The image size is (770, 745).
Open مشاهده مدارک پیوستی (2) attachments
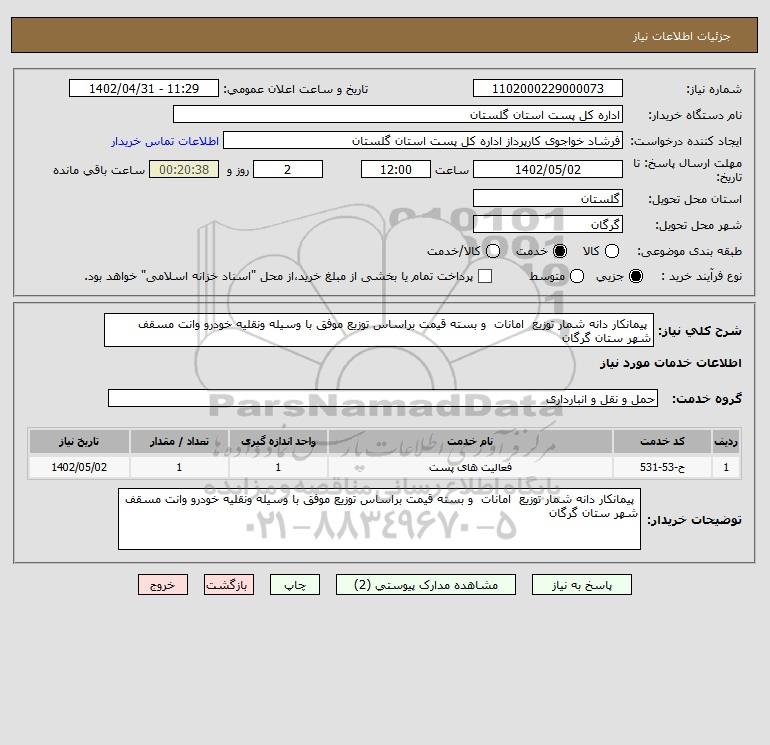point(426,585)
